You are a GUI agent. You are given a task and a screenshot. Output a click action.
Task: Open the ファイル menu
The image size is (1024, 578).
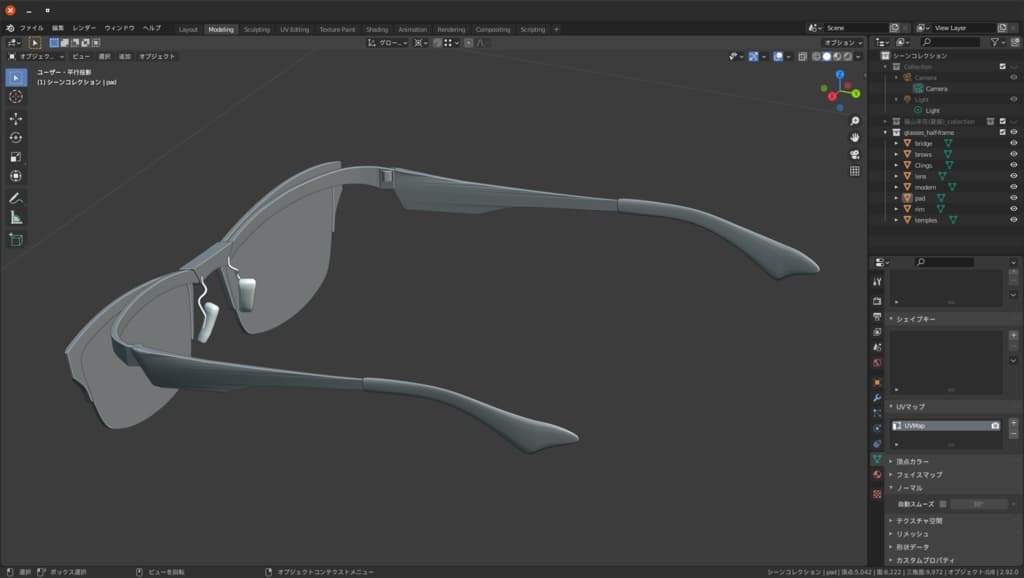pos(32,28)
